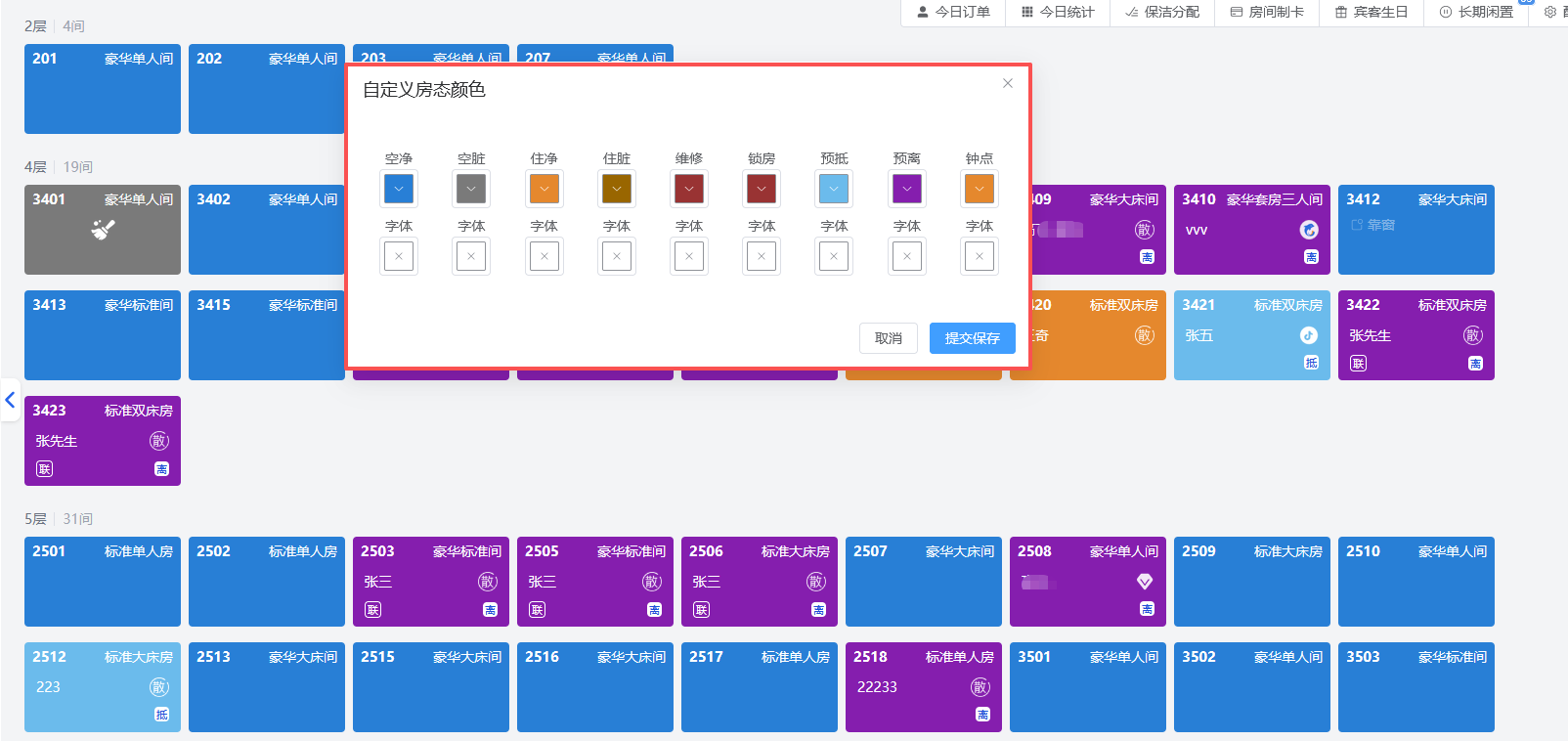Screen dimensions: 1568x741
Task: Click the diamond VIP icon in room 2508
Action: click(1145, 582)
